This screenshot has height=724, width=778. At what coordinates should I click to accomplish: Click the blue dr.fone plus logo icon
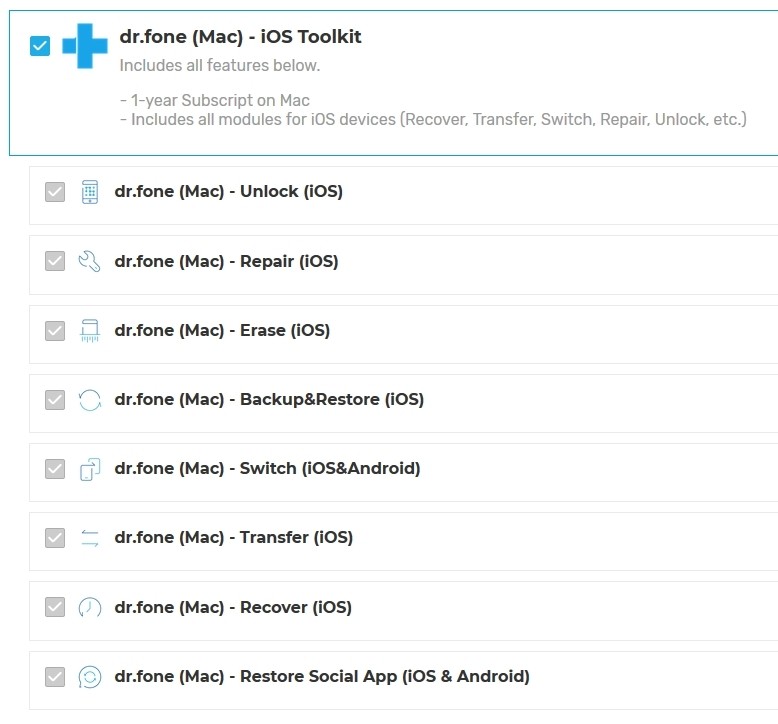[84, 46]
